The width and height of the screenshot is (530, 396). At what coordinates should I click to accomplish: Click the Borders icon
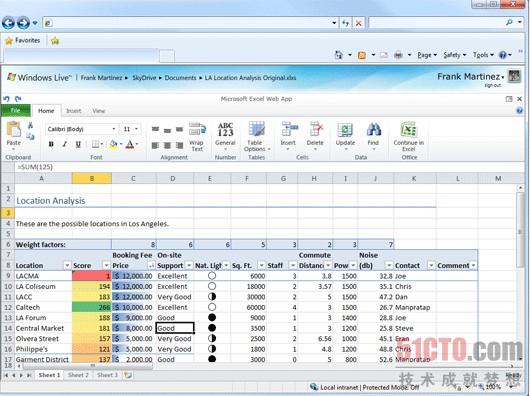click(96, 144)
